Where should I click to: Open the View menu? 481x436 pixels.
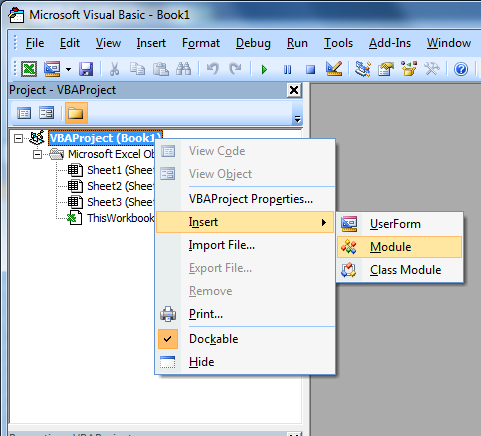coord(108,43)
